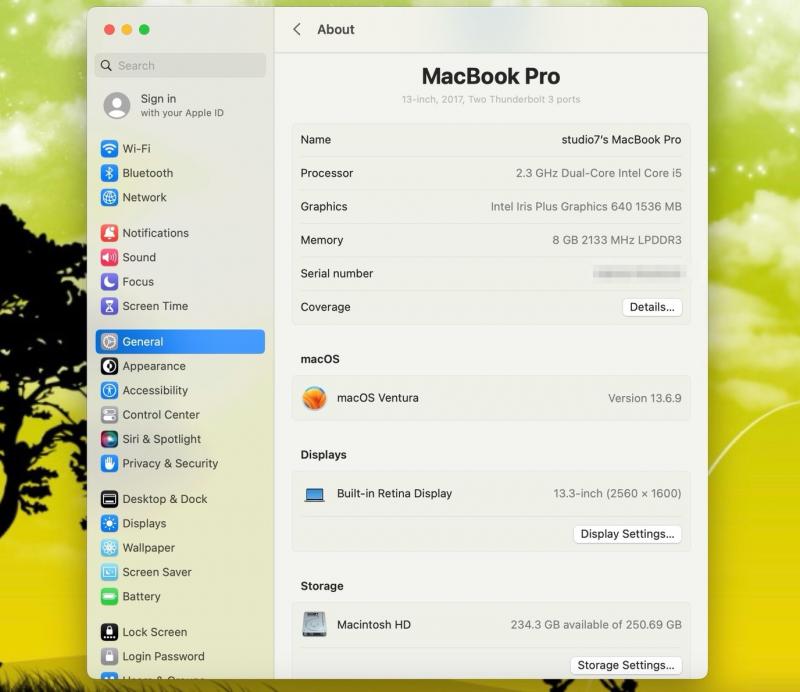
Task: Select the Sound speaker icon
Action: tap(109, 257)
